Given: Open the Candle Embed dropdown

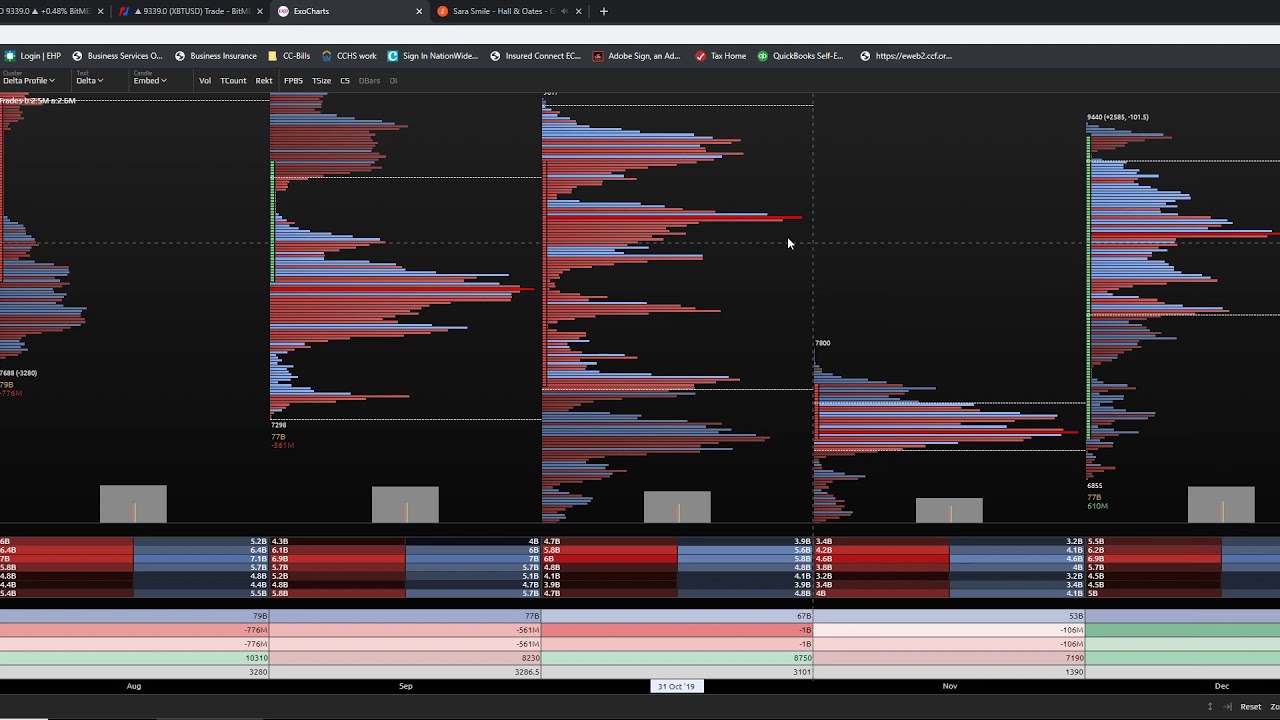Looking at the screenshot, I should 150,80.
